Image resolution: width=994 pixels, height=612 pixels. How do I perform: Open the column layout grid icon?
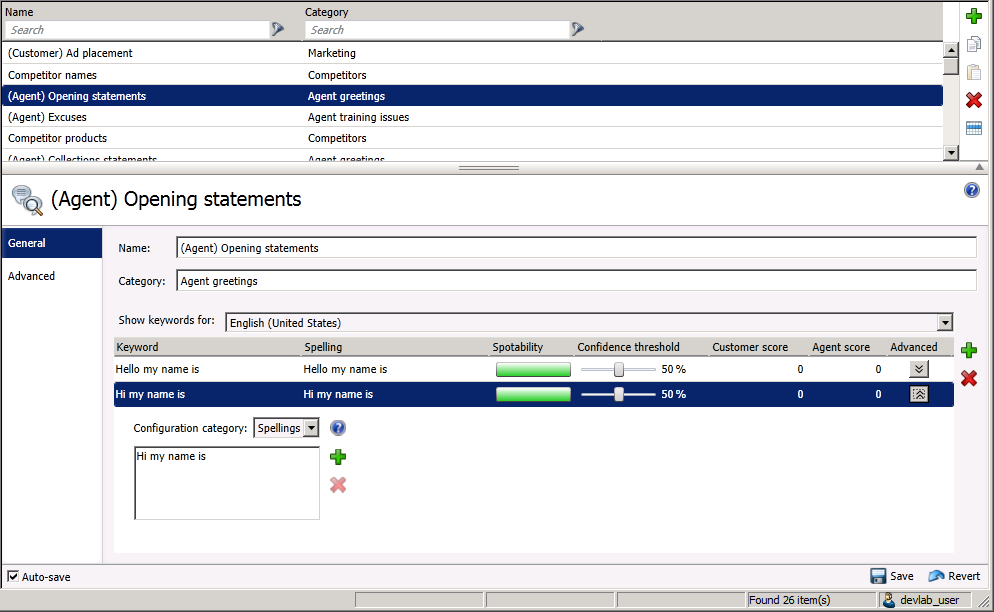coord(973,128)
